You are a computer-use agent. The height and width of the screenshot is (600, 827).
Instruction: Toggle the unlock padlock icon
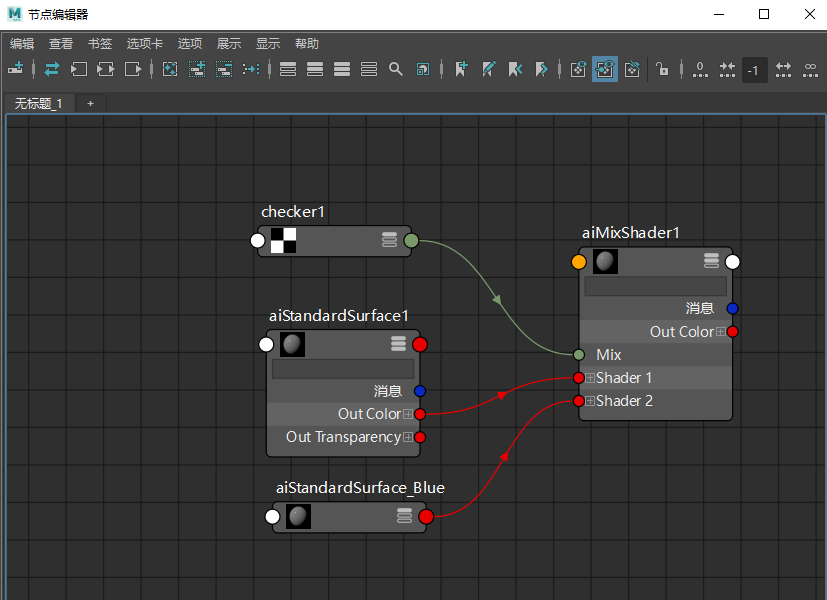tap(662, 69)
